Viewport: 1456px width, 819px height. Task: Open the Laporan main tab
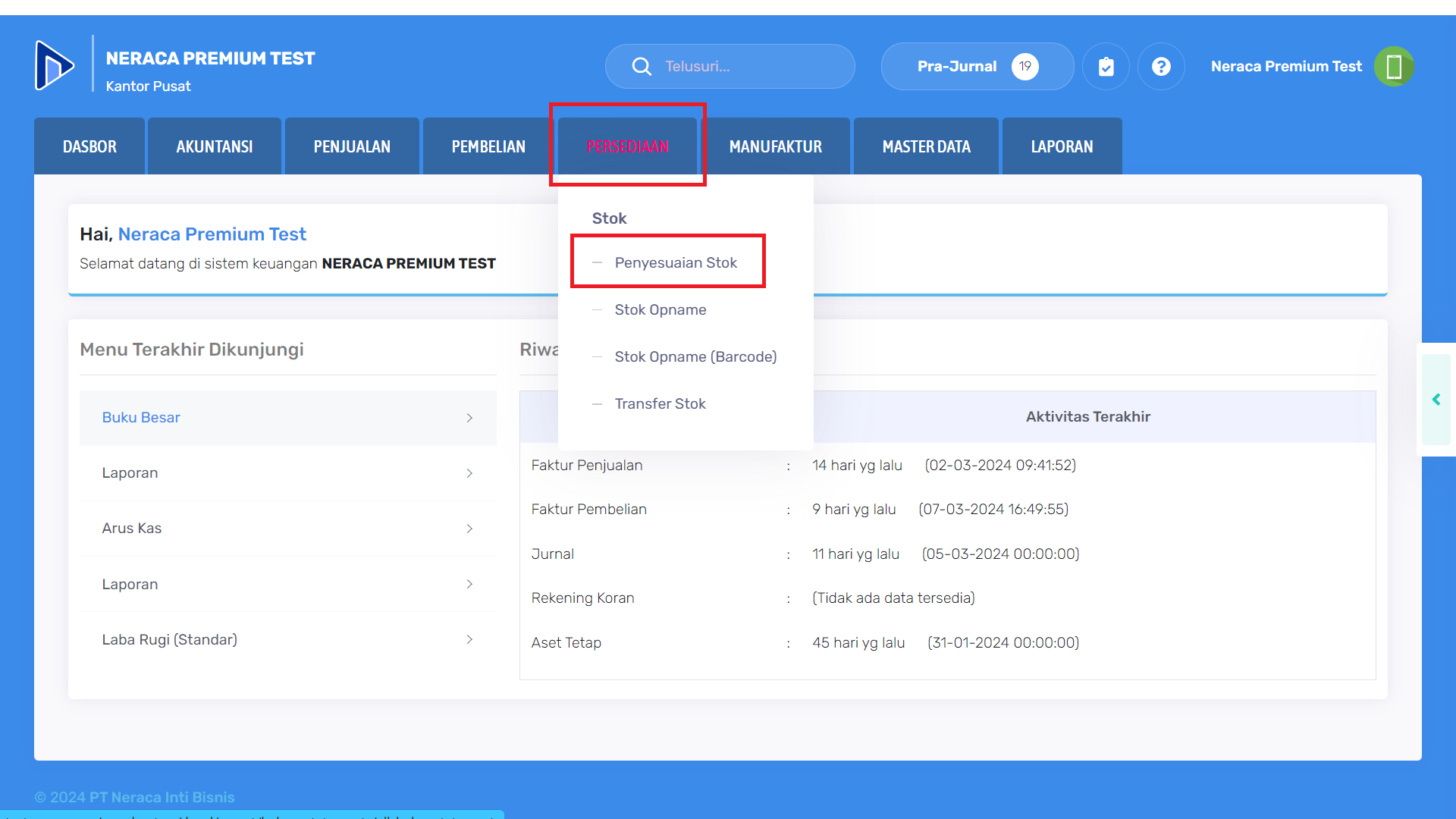(1062, 146)
